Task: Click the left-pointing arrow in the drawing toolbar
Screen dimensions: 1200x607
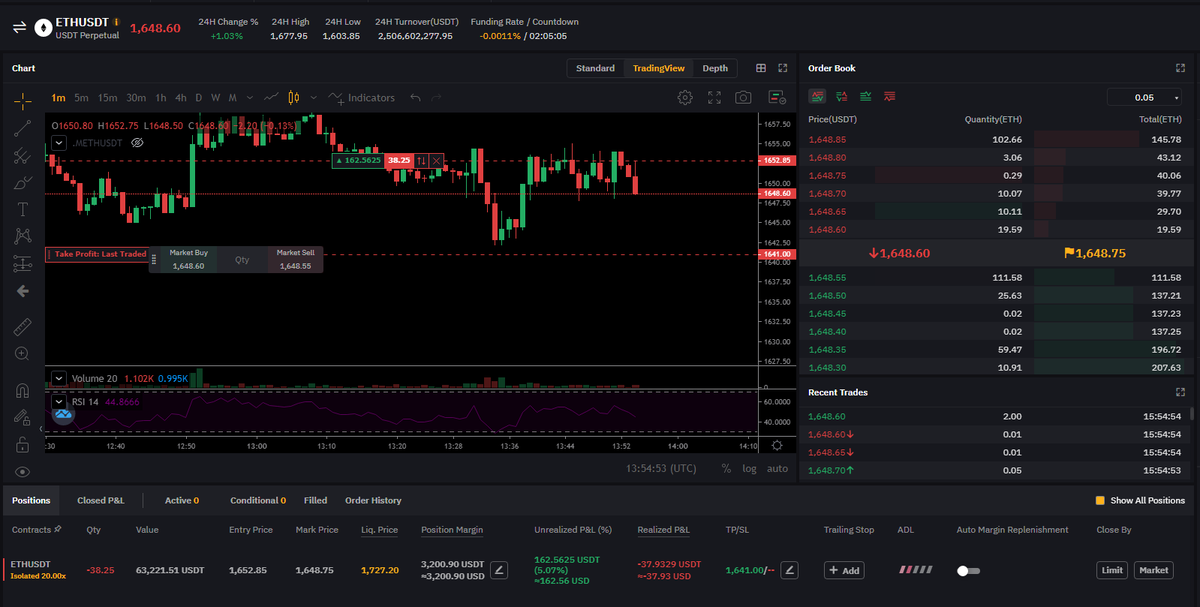Action: 22,291
